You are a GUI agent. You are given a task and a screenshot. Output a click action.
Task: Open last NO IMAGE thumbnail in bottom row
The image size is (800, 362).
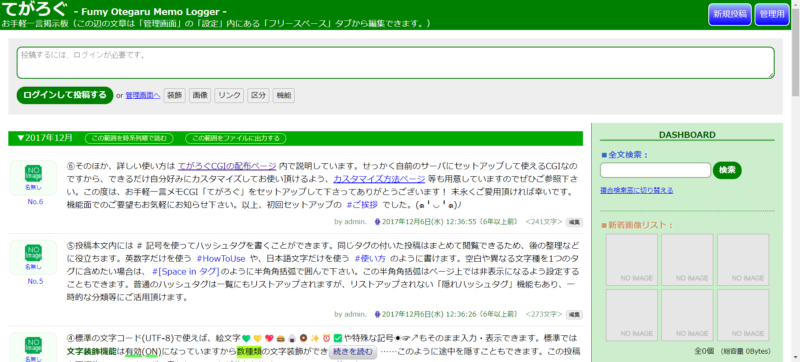coord(743,315)
